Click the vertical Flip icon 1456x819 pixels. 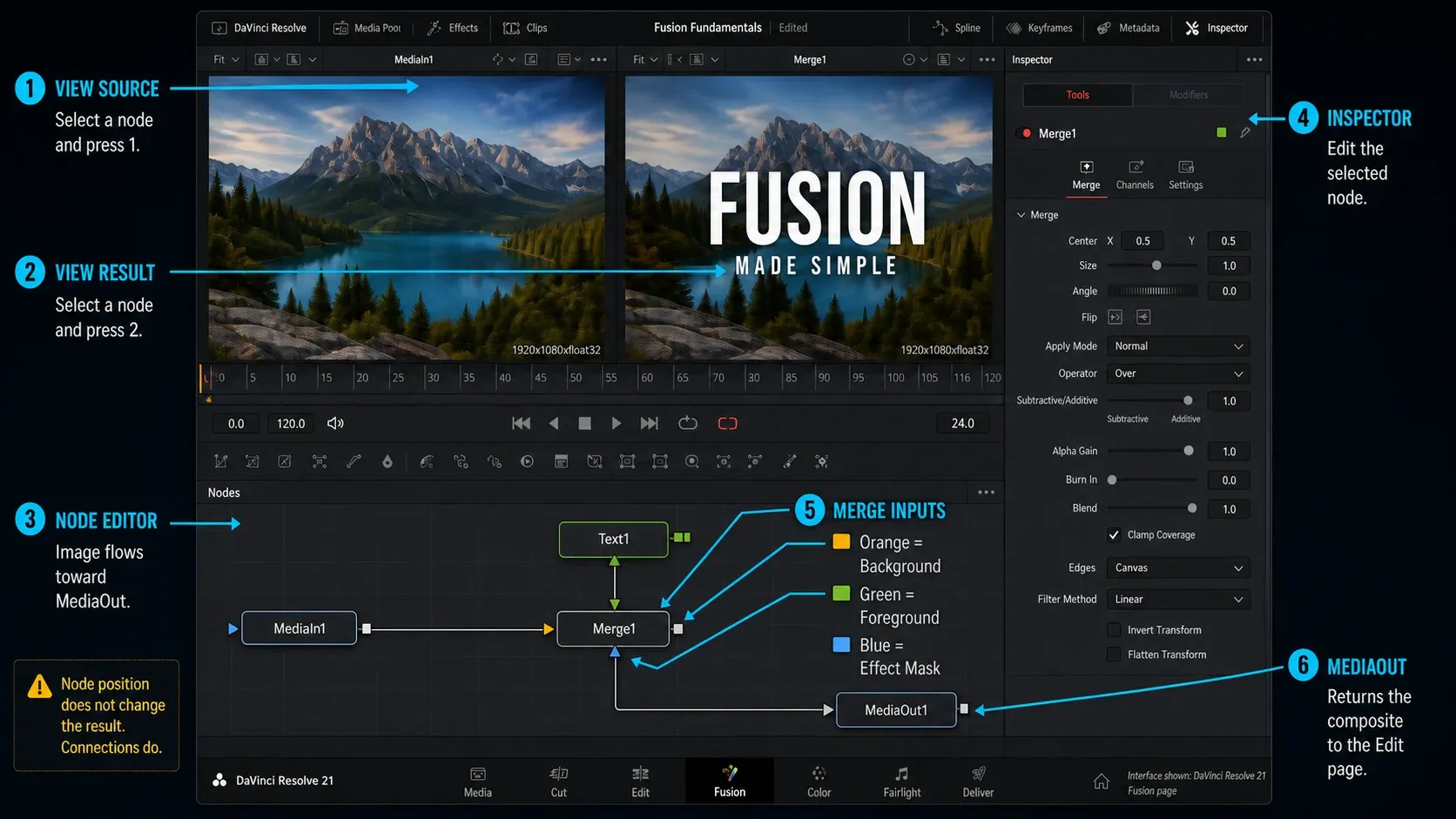[x=1143, y=317]
